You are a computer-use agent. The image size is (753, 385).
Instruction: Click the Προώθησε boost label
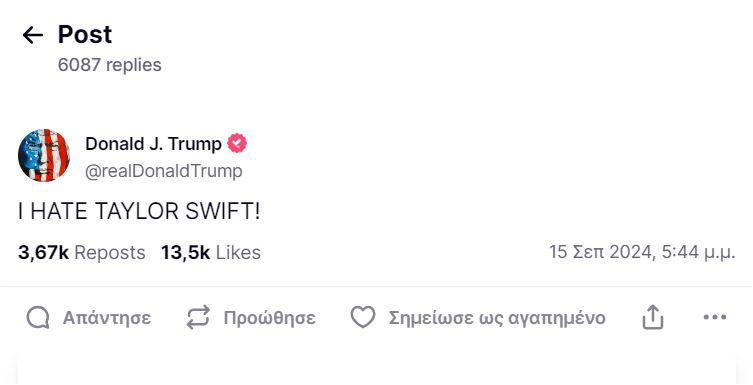coord(269,318)
